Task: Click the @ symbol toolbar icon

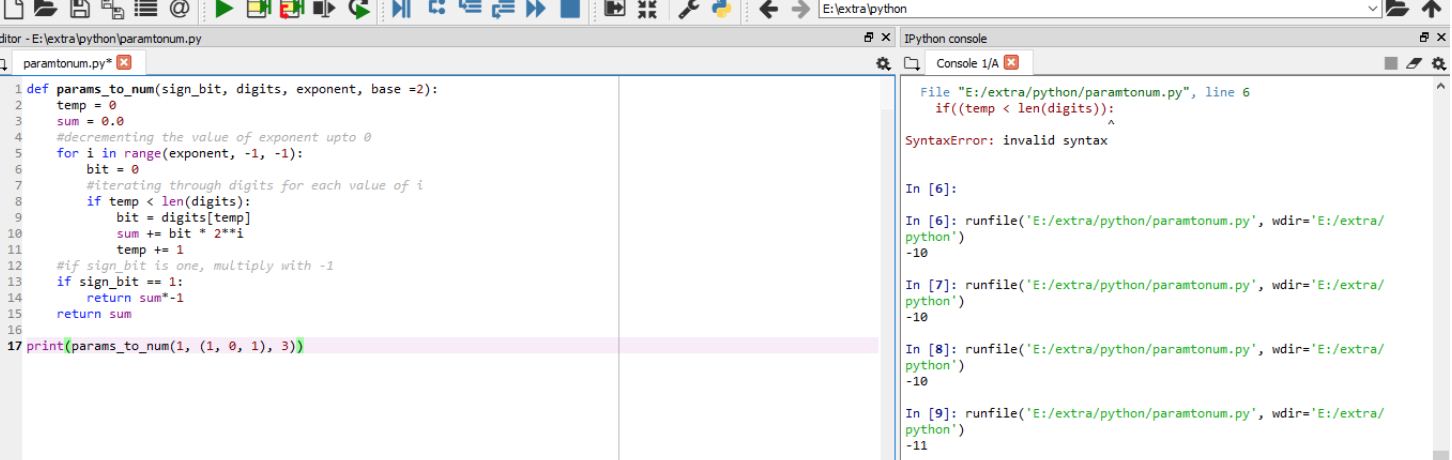Action: (179, 9)
